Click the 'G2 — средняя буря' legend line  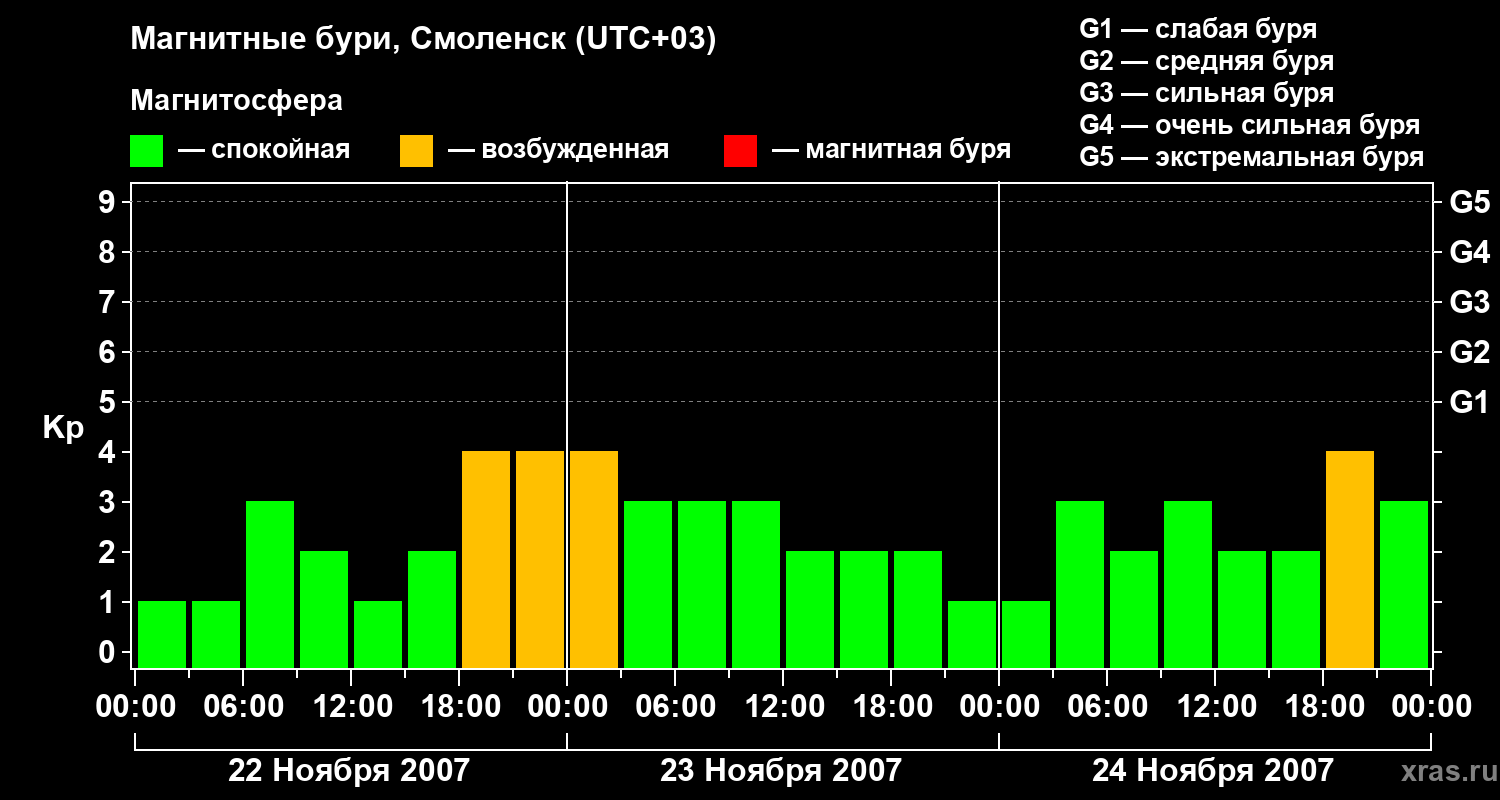1207,61
